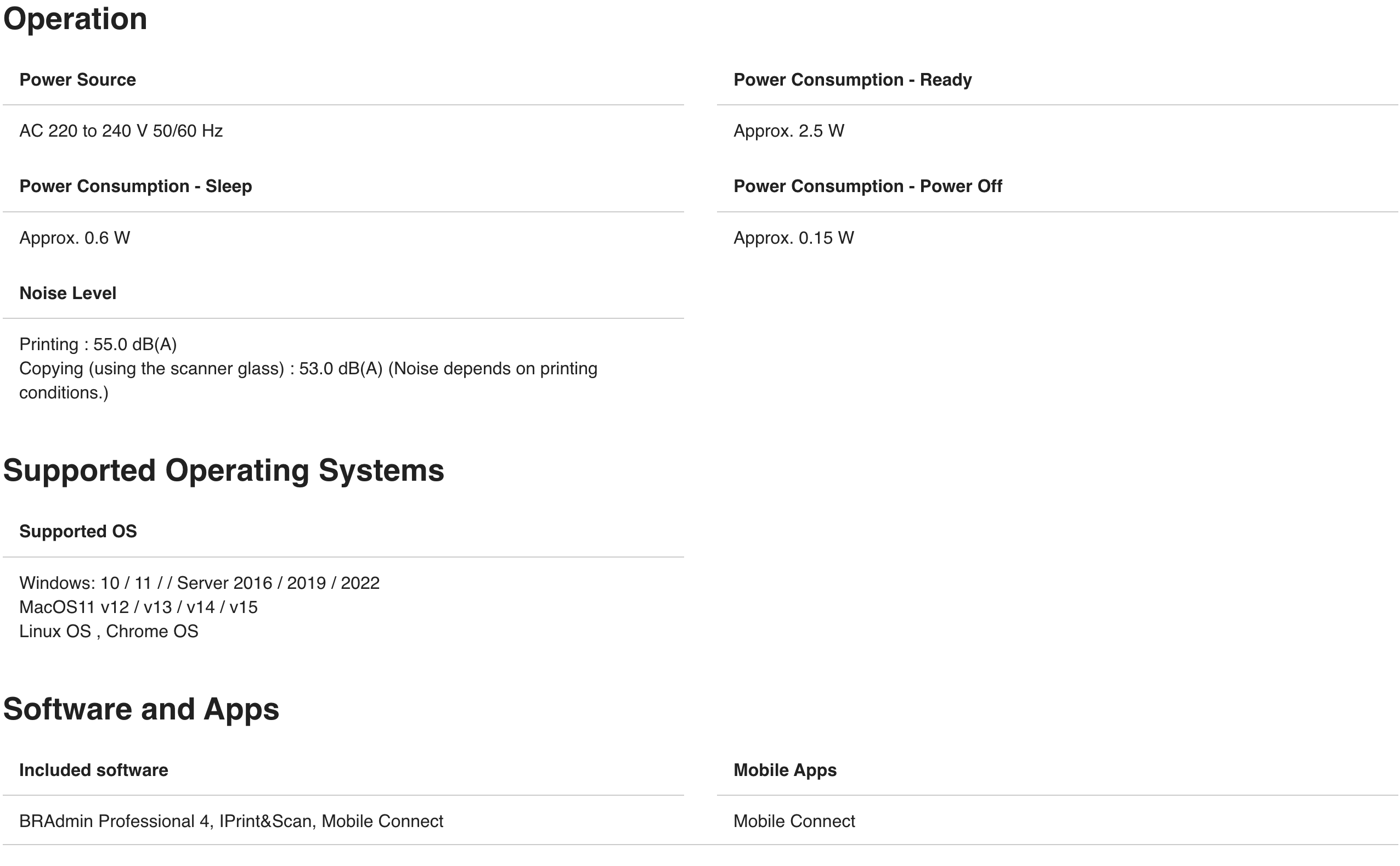The image size is (1400, 866).
Task: Click the Printing : 55.0 dB(A) line
Action: 98,344
